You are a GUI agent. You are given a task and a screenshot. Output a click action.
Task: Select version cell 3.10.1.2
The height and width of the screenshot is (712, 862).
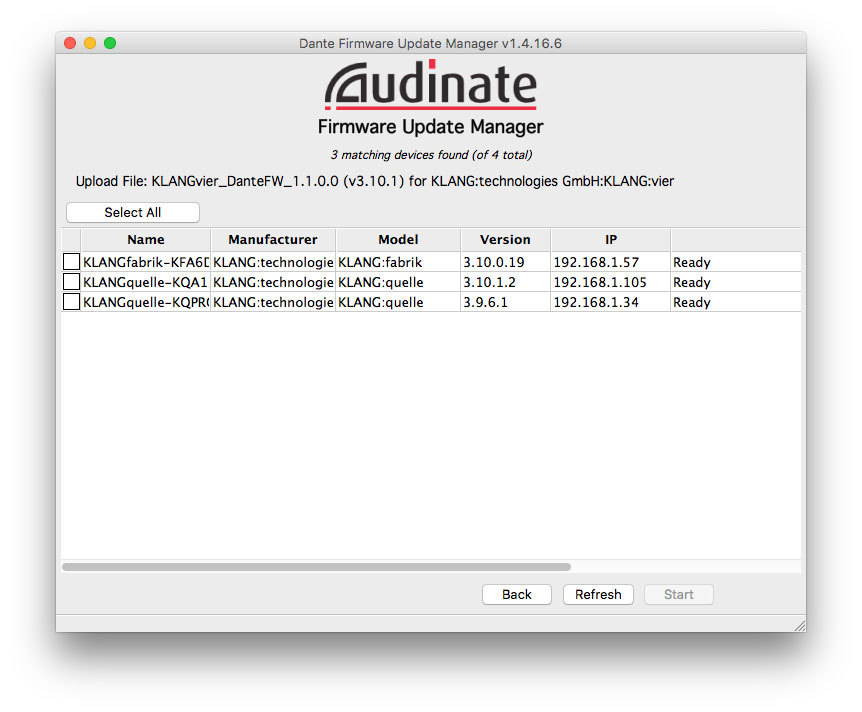(505, 282)
